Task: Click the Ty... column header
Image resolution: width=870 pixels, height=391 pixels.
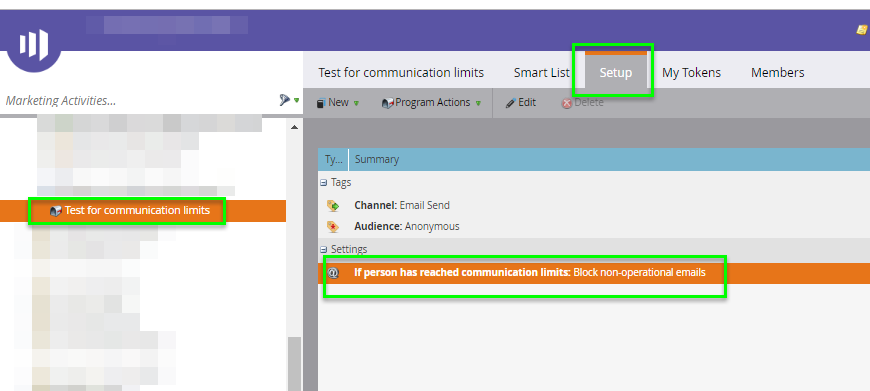Action: tap(333, 160)
